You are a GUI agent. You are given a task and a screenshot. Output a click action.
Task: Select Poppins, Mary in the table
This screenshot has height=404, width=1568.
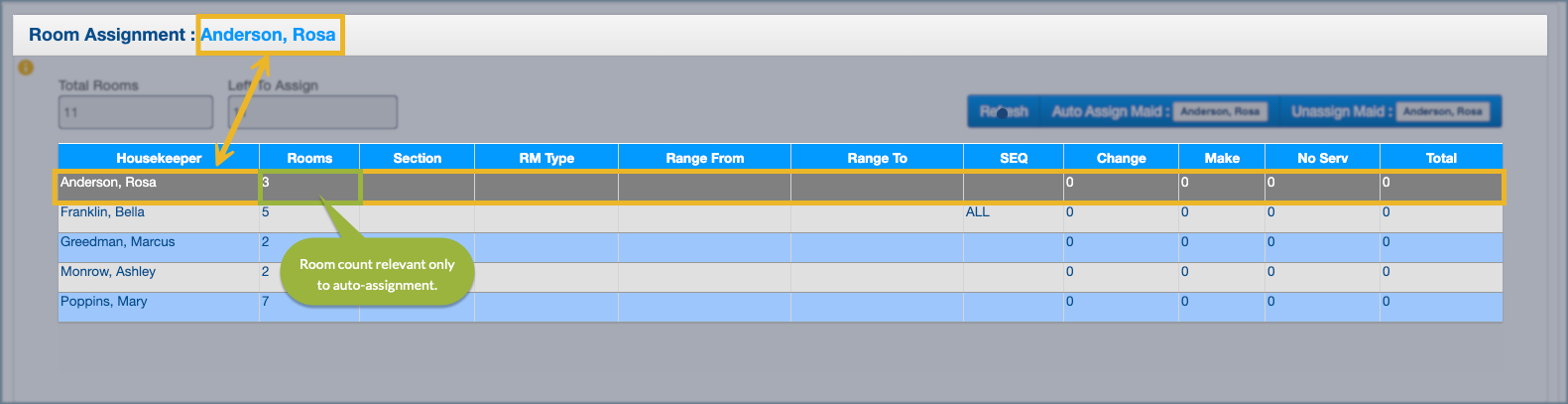pyautogui.click(x=103, y=302)
